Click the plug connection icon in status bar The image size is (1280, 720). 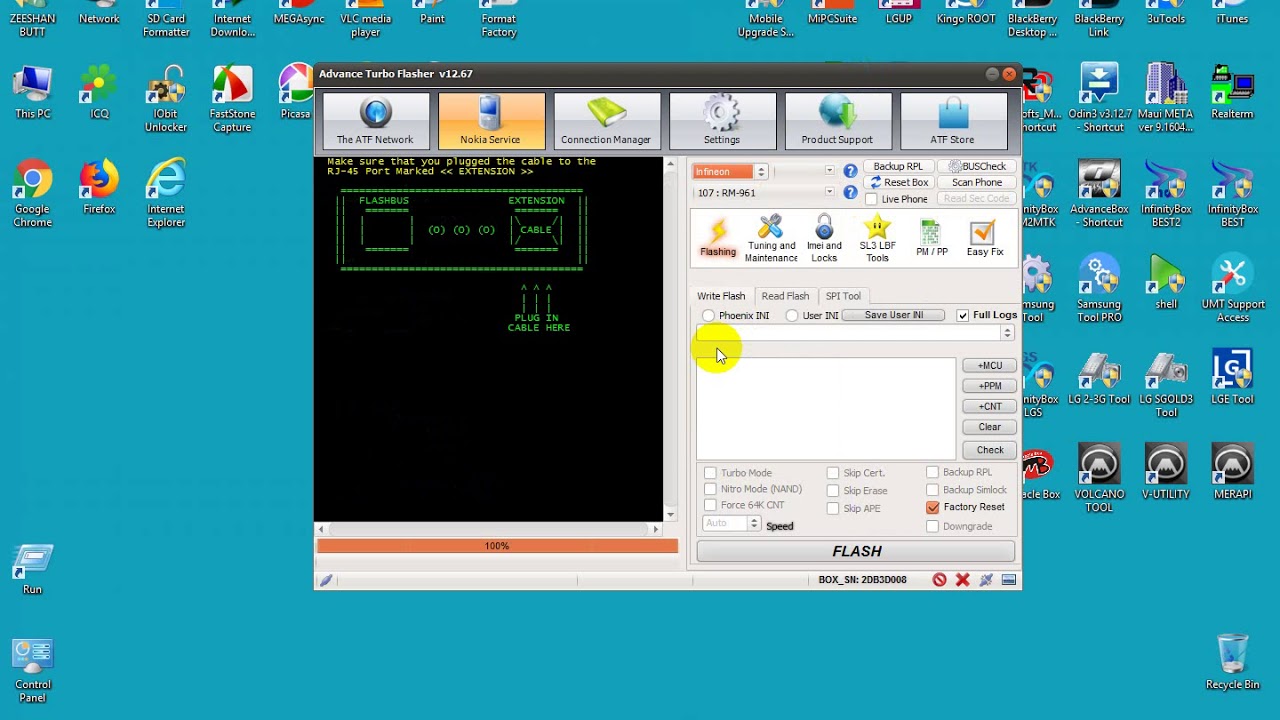(x=986, y=580)
